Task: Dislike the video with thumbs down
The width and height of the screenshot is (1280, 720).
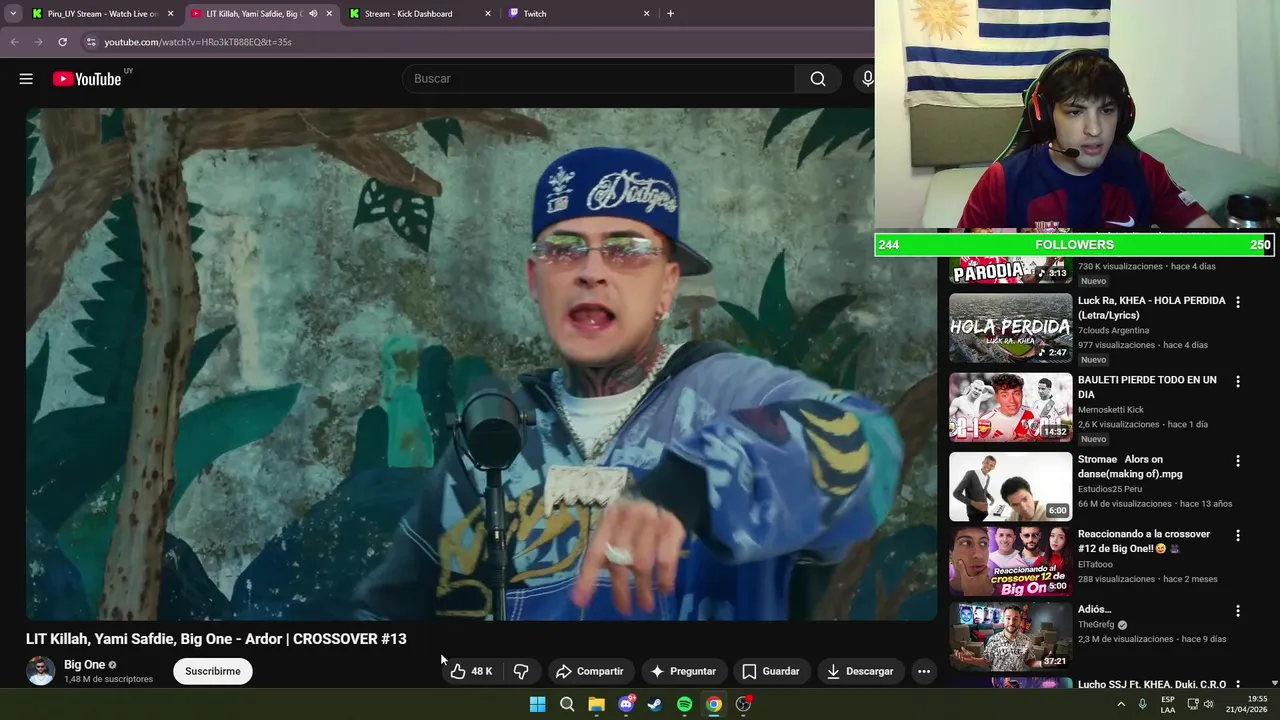Action: 521,671
